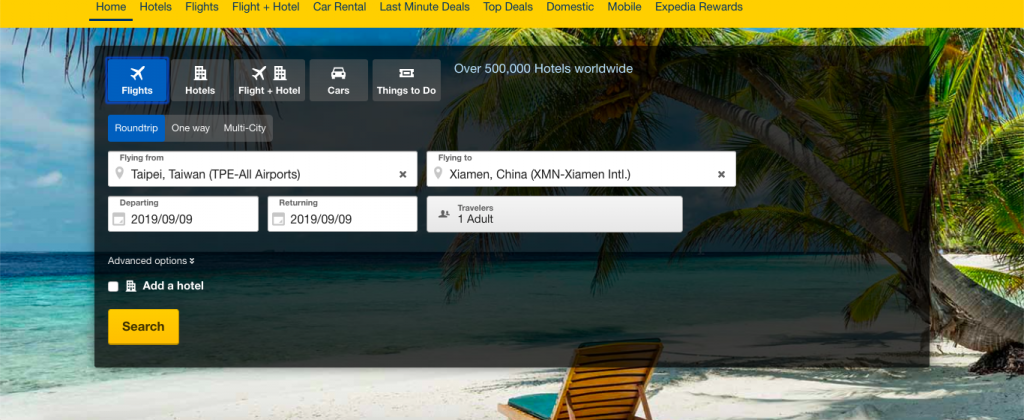This screenshot has width=1024, height=420.
Task: Clear the Flying from field with X
Action: pos(403,174)
